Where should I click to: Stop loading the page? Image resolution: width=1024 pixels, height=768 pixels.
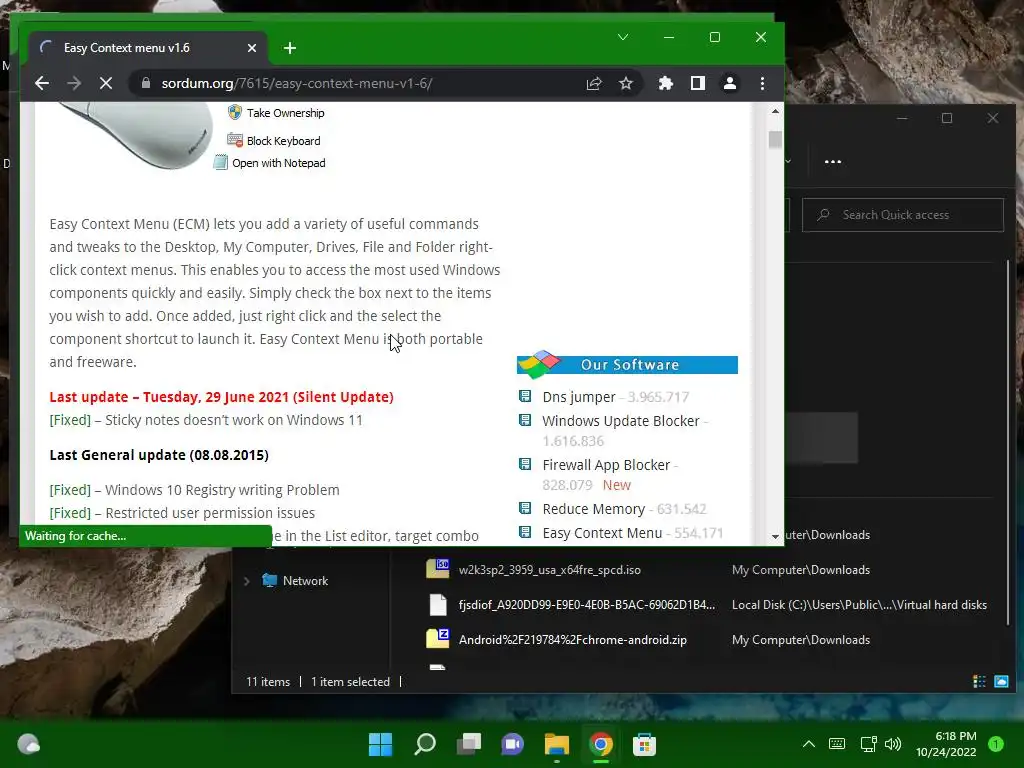(x=105, y=83)
